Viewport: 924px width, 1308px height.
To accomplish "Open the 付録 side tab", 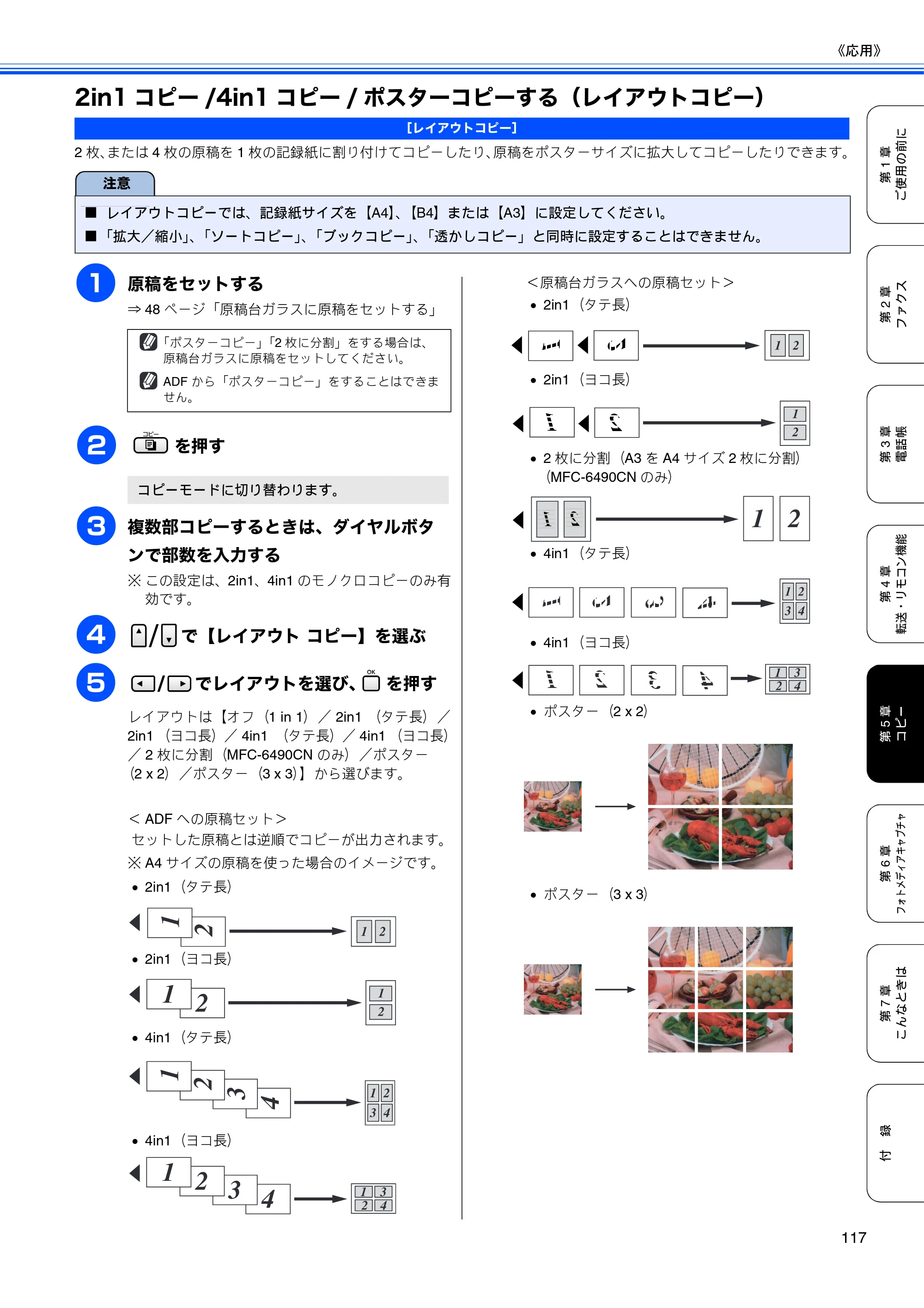I will point(895,1143).
